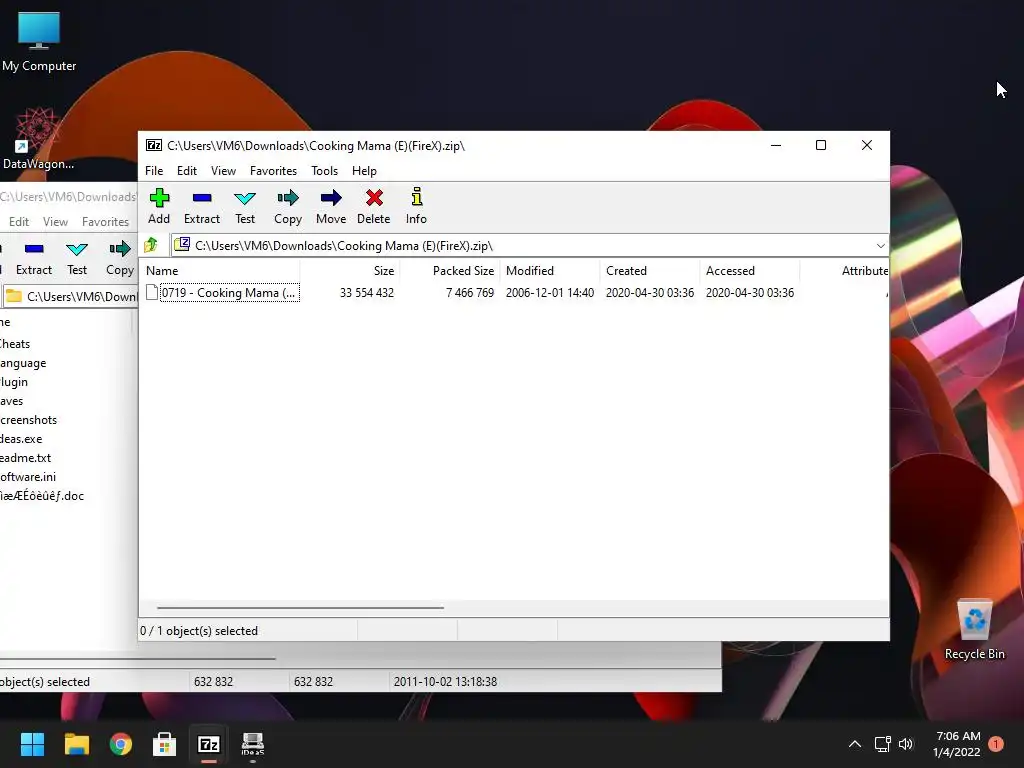Viewport: 1024px width, 768px height.
Task: Select Screenshots folder in background window
Action: coord(28,420)
